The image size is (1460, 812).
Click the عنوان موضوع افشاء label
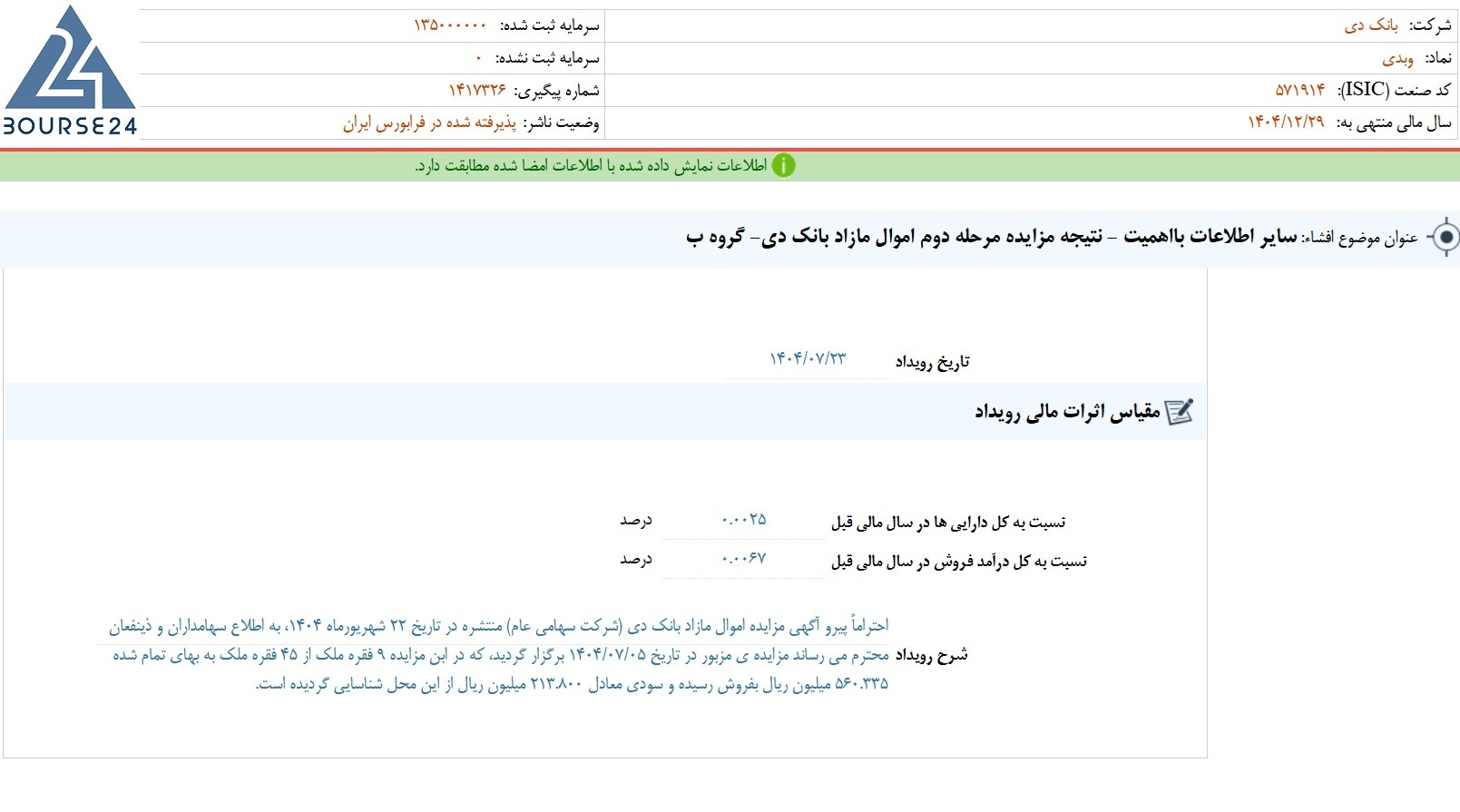[x=1361, y=238]
